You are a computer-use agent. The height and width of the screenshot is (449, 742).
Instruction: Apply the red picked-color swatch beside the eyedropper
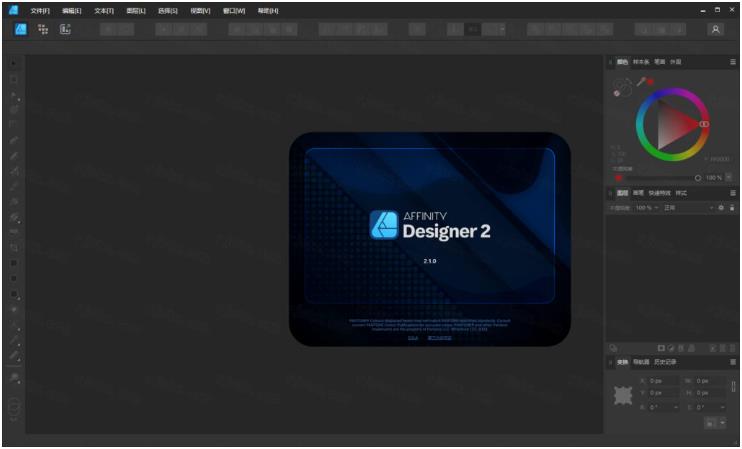[x=651, y=82]
